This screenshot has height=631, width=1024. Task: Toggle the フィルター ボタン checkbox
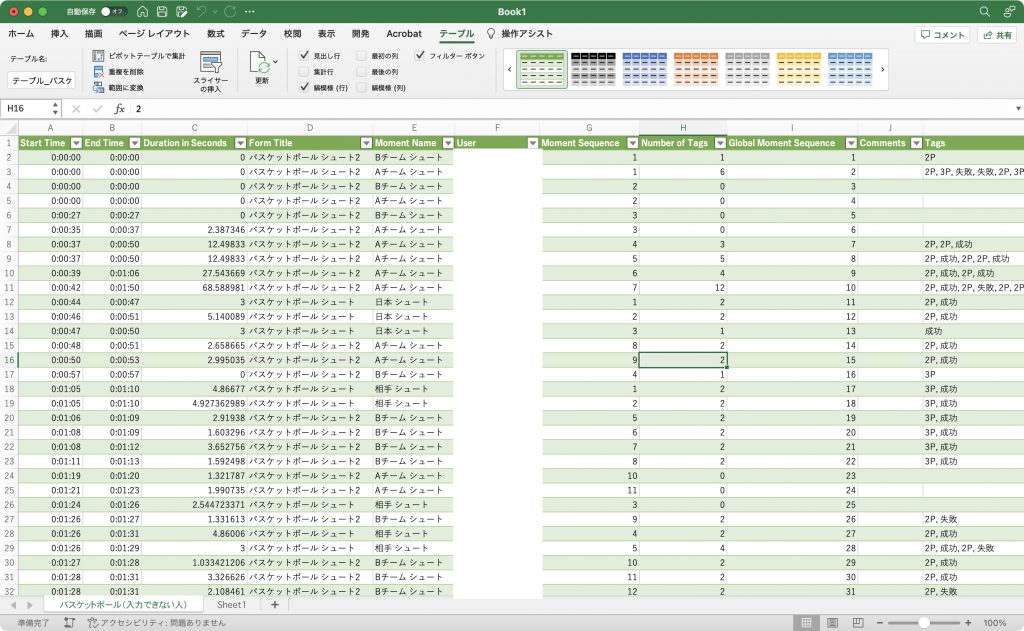pos(420,56)
